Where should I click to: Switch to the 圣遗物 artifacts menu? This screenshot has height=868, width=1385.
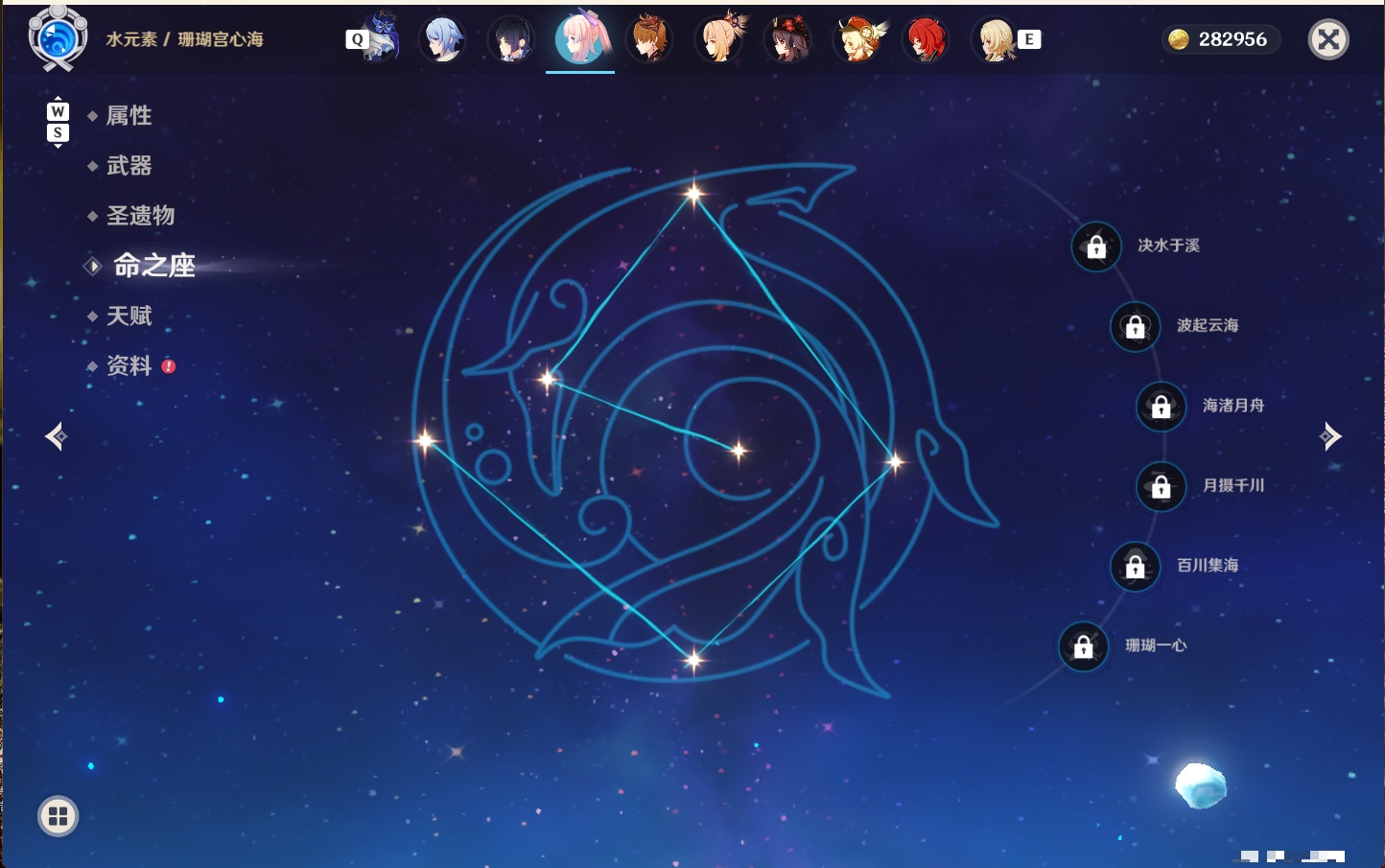pos(140,216)
